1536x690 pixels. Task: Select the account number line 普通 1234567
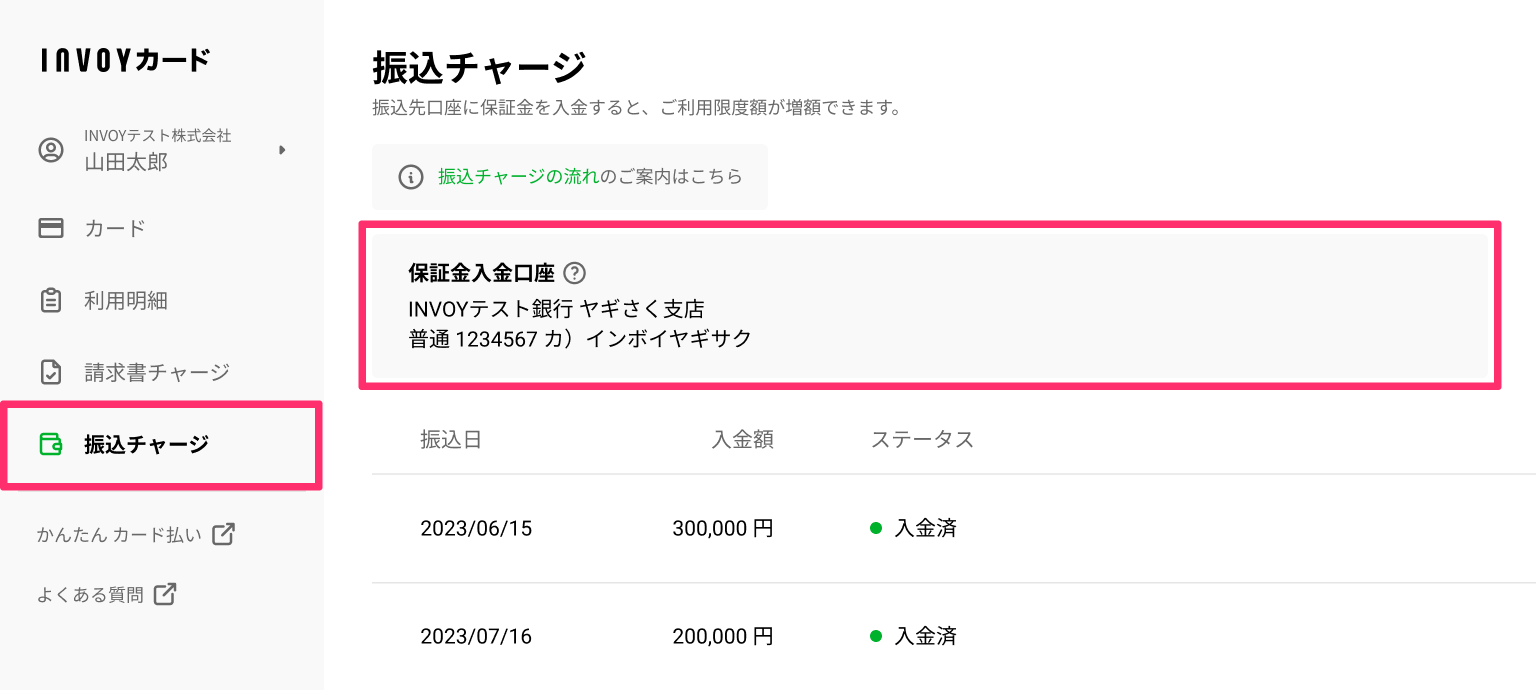(x=580, y=339)
